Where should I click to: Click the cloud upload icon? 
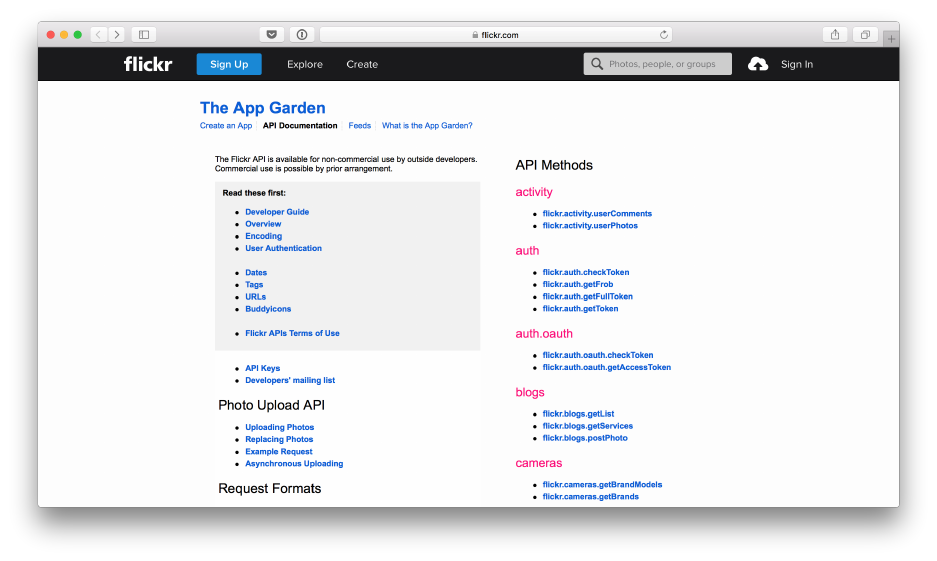(758, 64)
